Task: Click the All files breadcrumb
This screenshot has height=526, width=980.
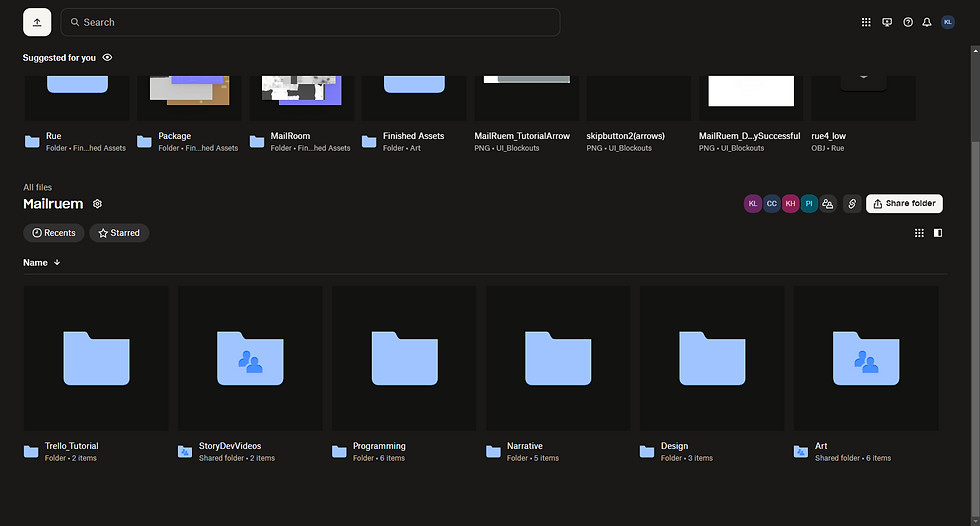Action: pos(38,187)
